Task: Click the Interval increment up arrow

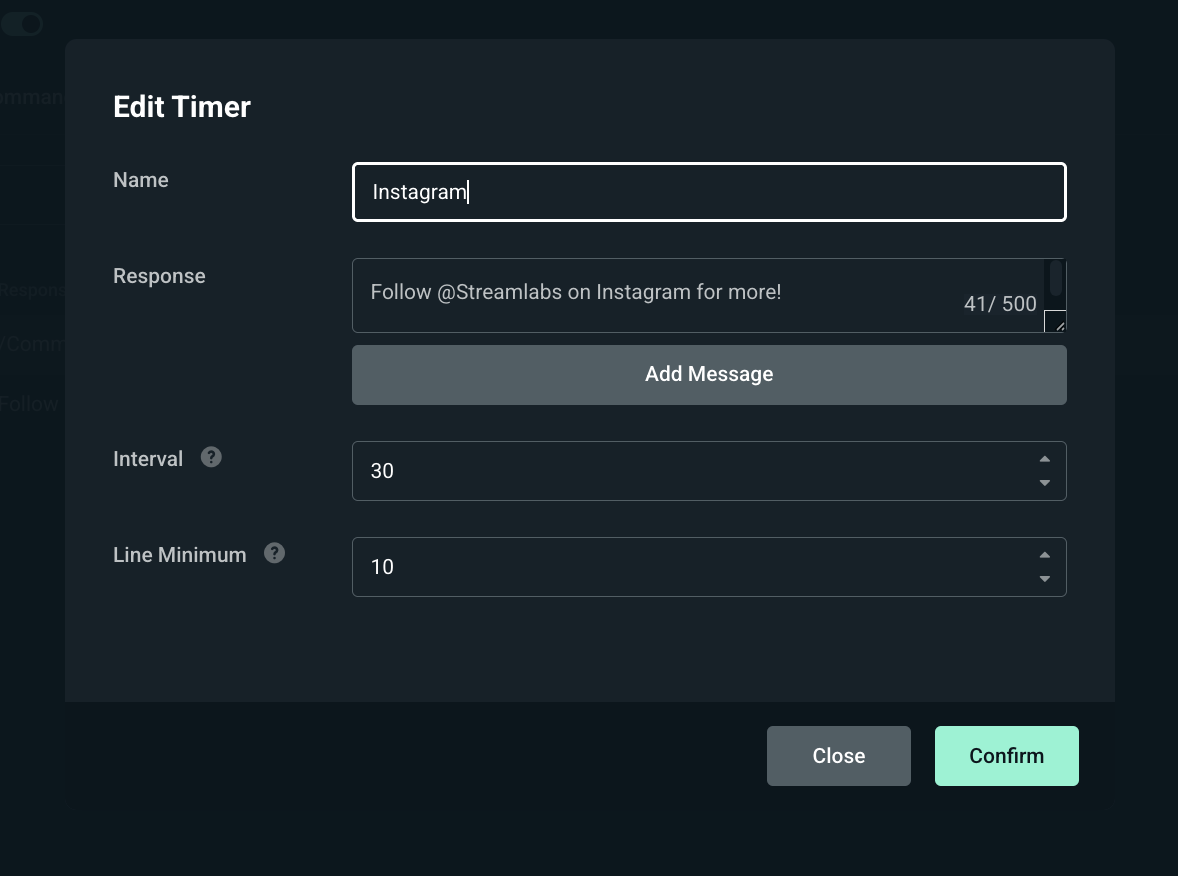Action: 1044,458
